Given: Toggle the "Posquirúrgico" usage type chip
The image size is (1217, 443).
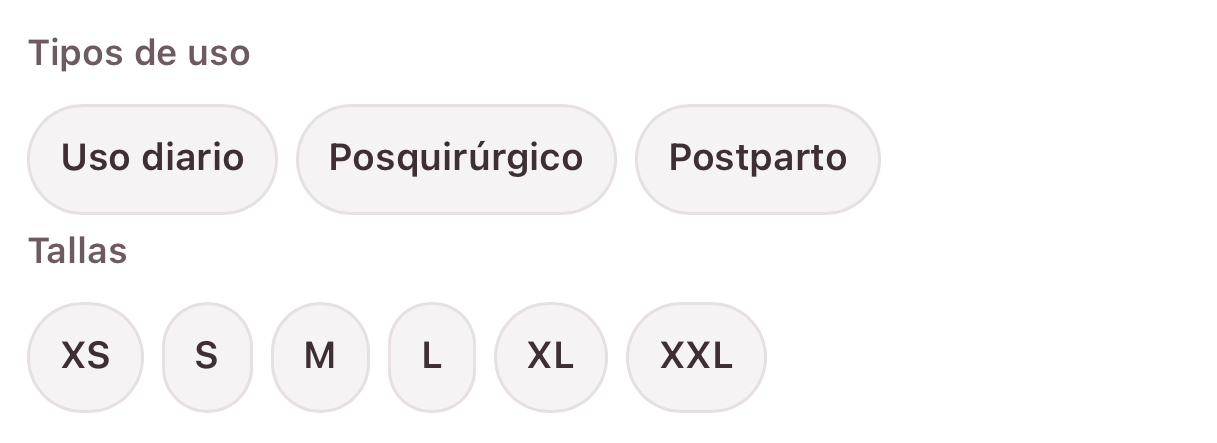Looking at the screenshot, I should tap(456, 158).
